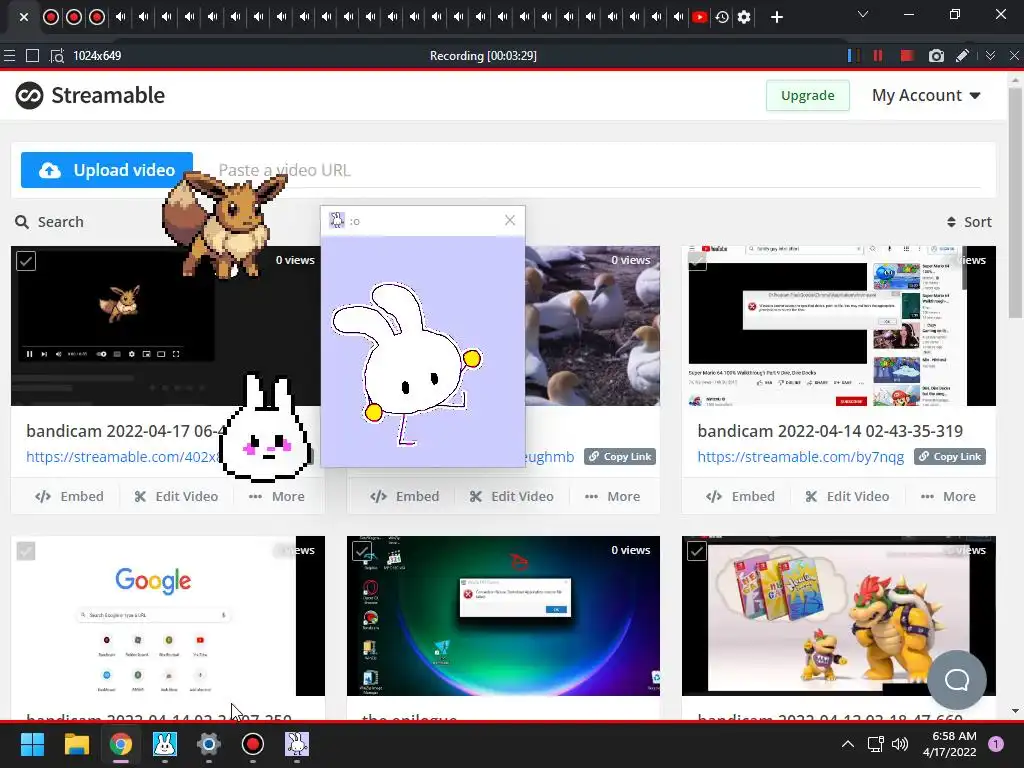Open the Bandicam hamburger menu
Image resolution: width=1024 pixels, height=768 pixels.
coord(9,56)
